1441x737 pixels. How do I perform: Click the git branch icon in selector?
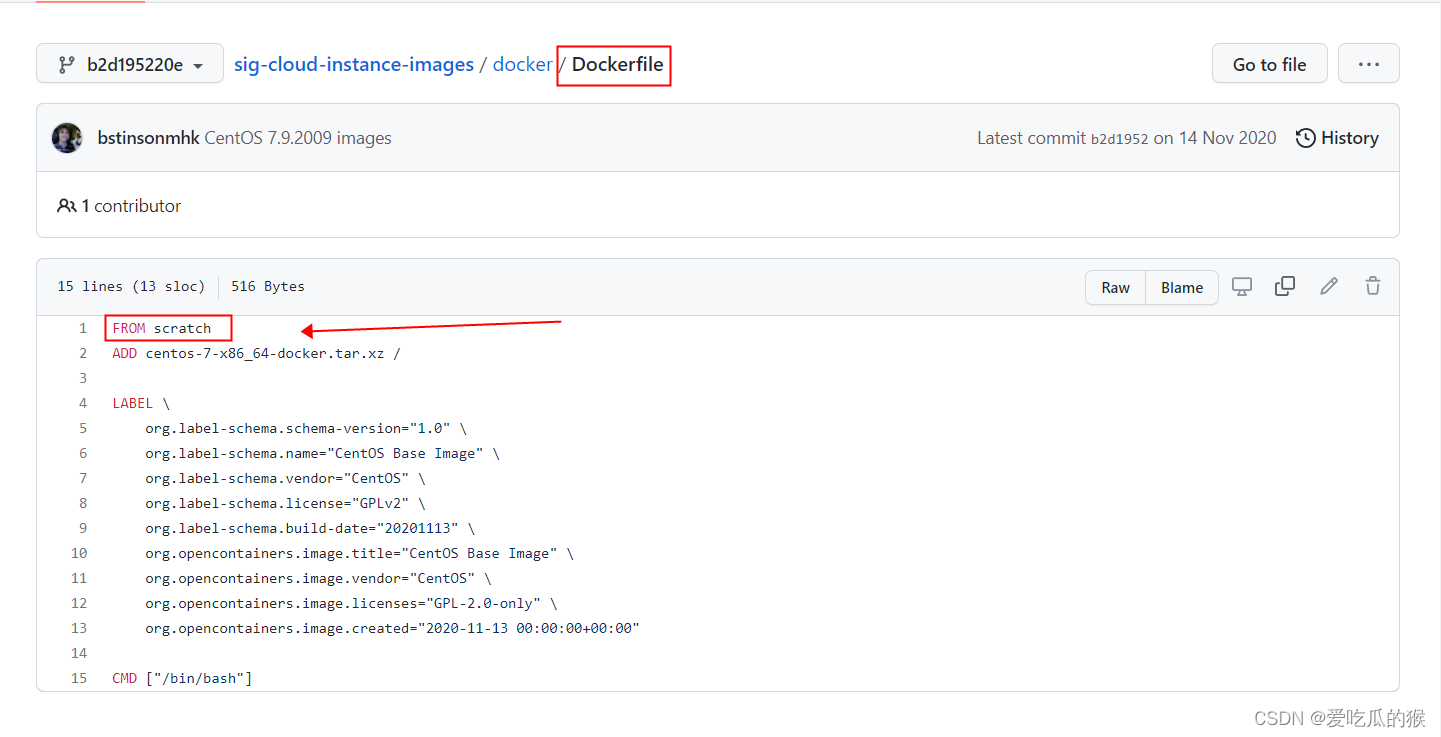tap(66, 65)
